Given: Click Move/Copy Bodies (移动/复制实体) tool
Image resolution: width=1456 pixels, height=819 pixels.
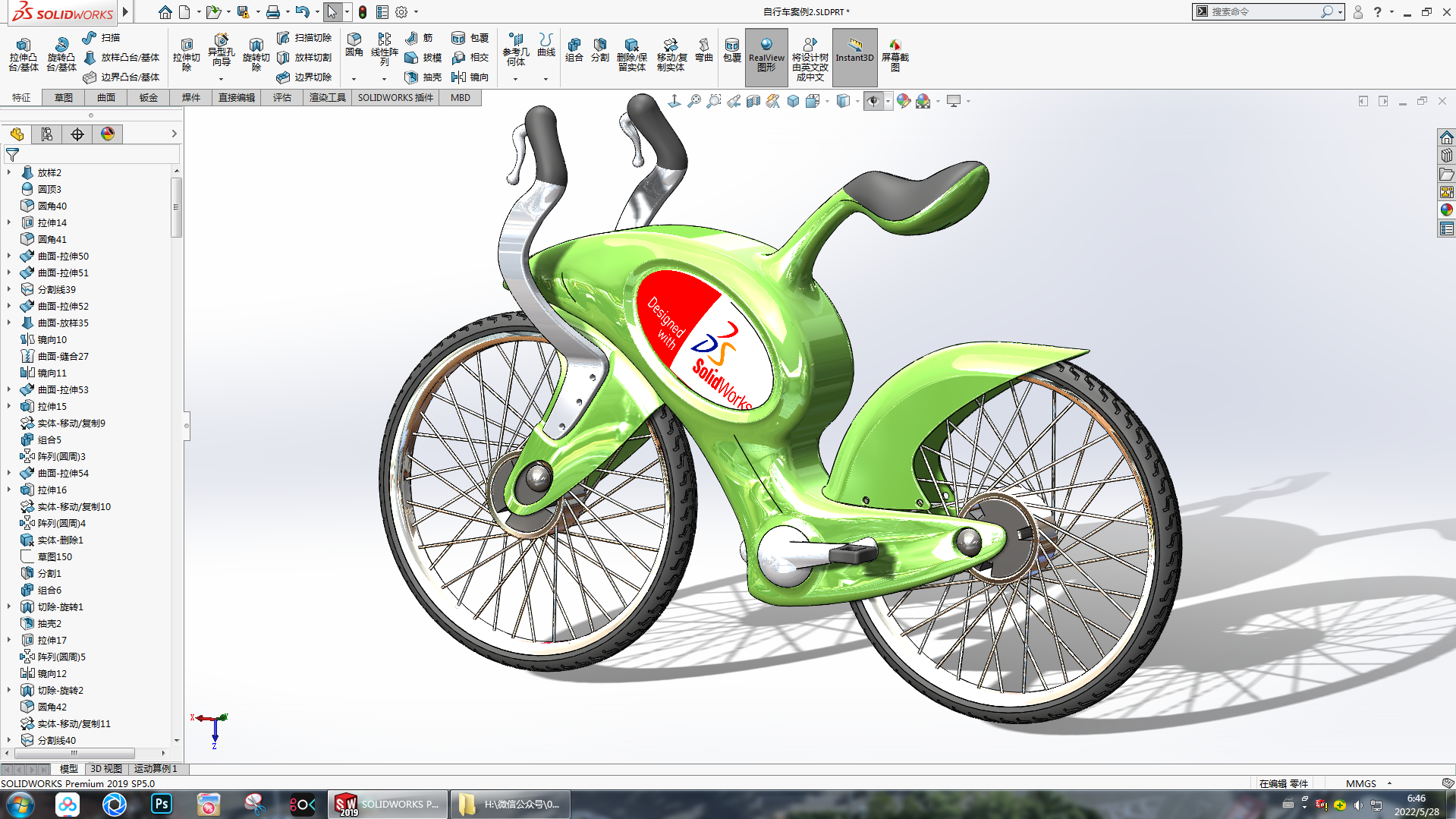Looking at the screenshot, I should (671, 54).
